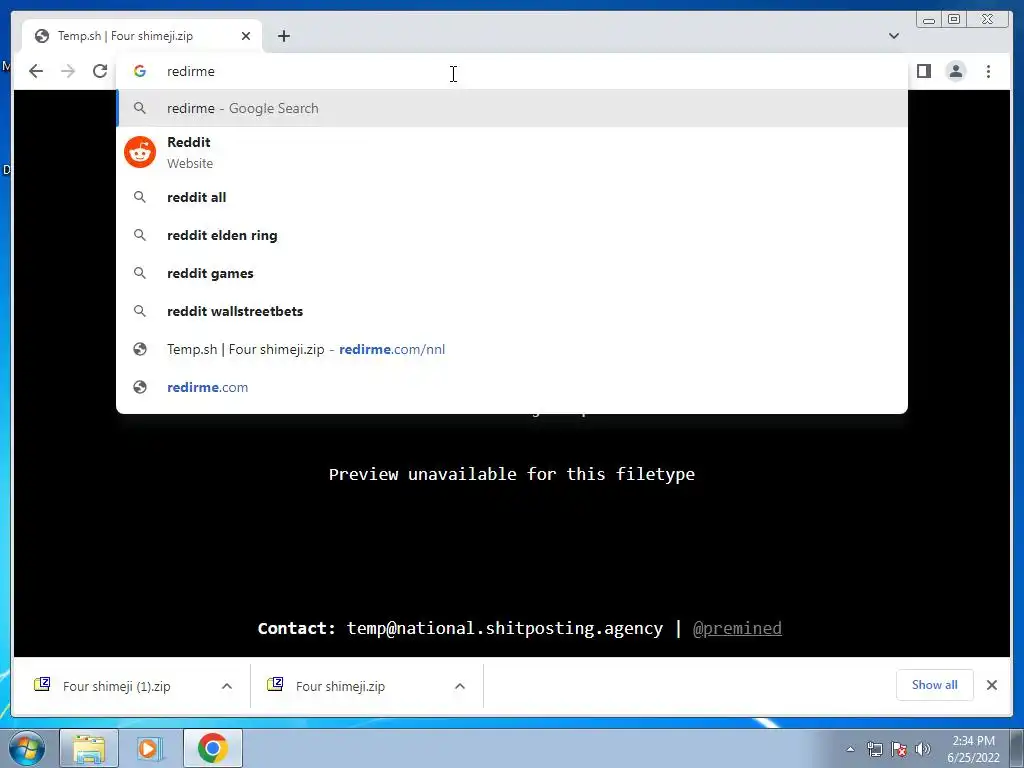Click the temp@national.shitposting.agency email text
Viewport: 1024px width, 768px height.
point(505,628)
